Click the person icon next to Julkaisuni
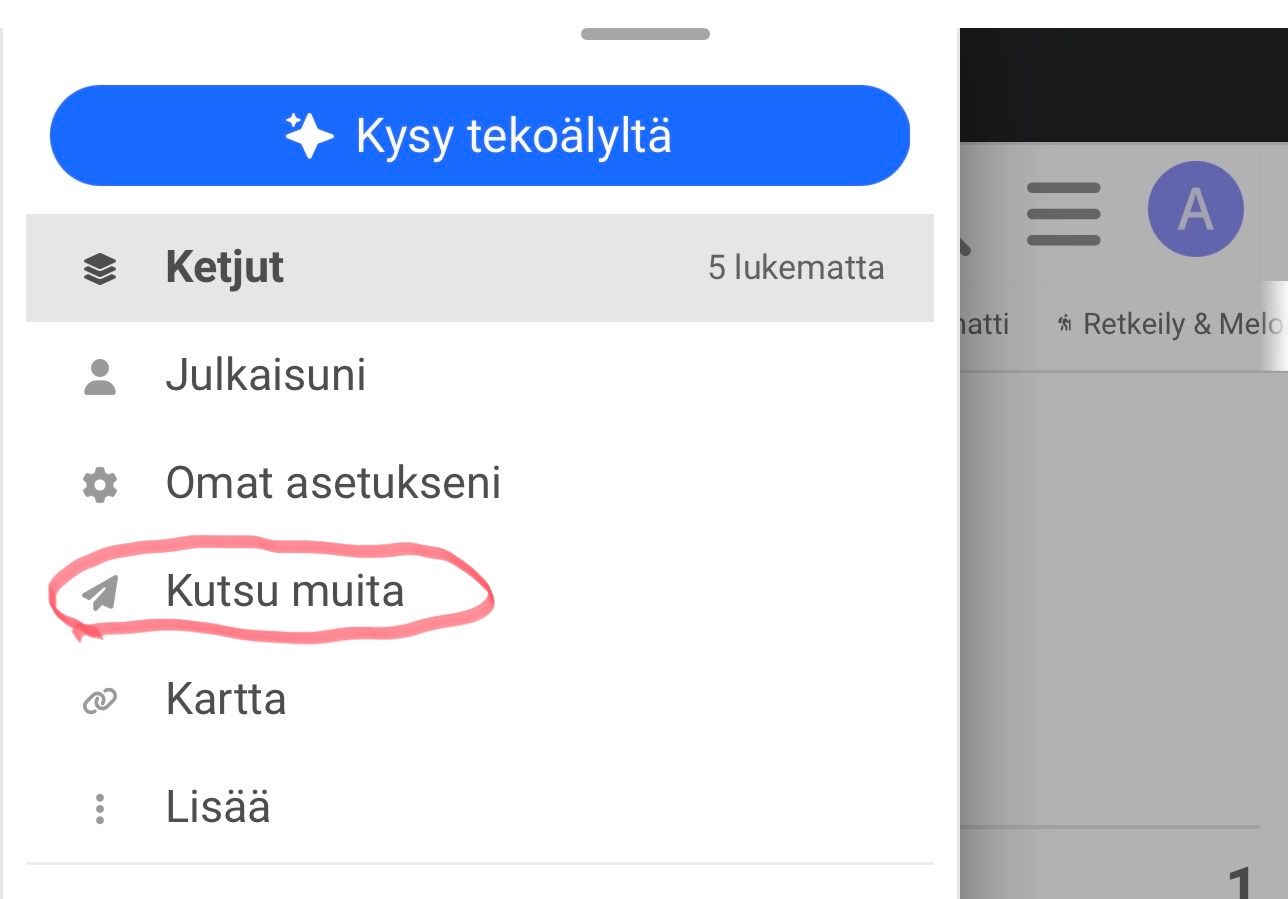The width and height of the screenshot is (1288, 899). coord(100,377)
